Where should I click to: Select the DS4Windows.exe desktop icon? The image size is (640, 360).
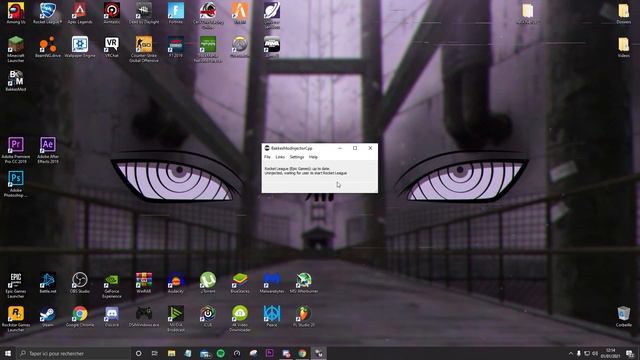click(144, 316)
